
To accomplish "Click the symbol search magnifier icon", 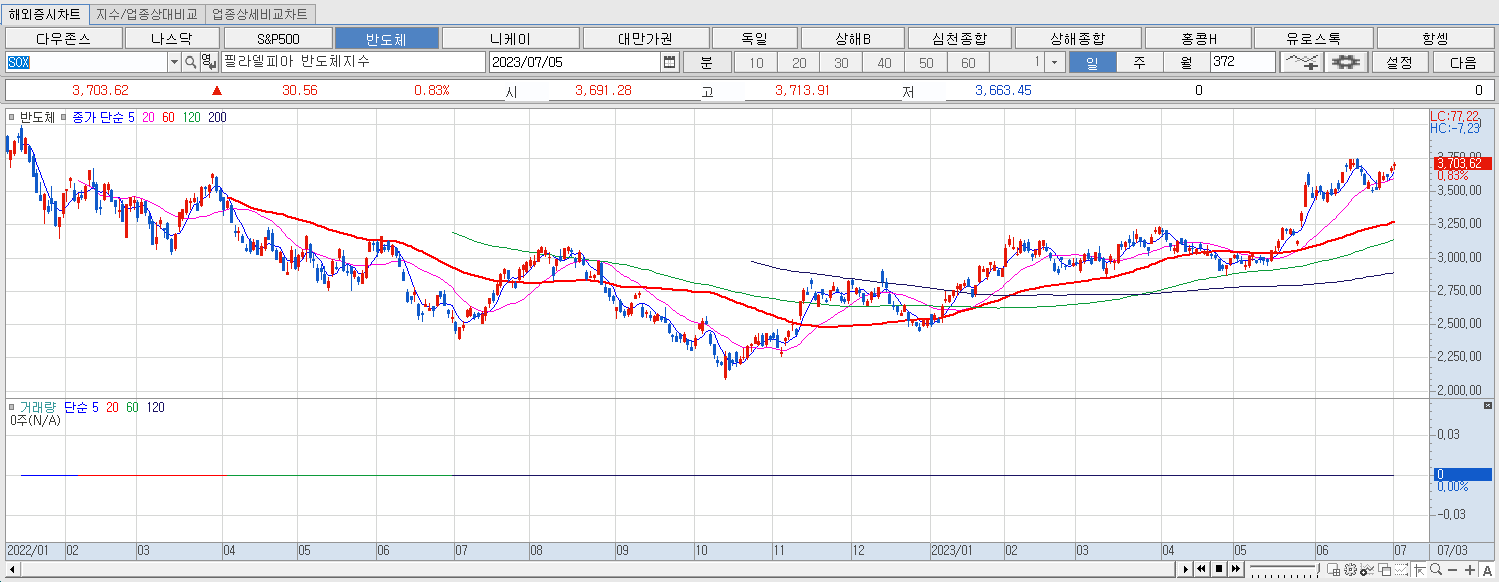I will 190,61.
